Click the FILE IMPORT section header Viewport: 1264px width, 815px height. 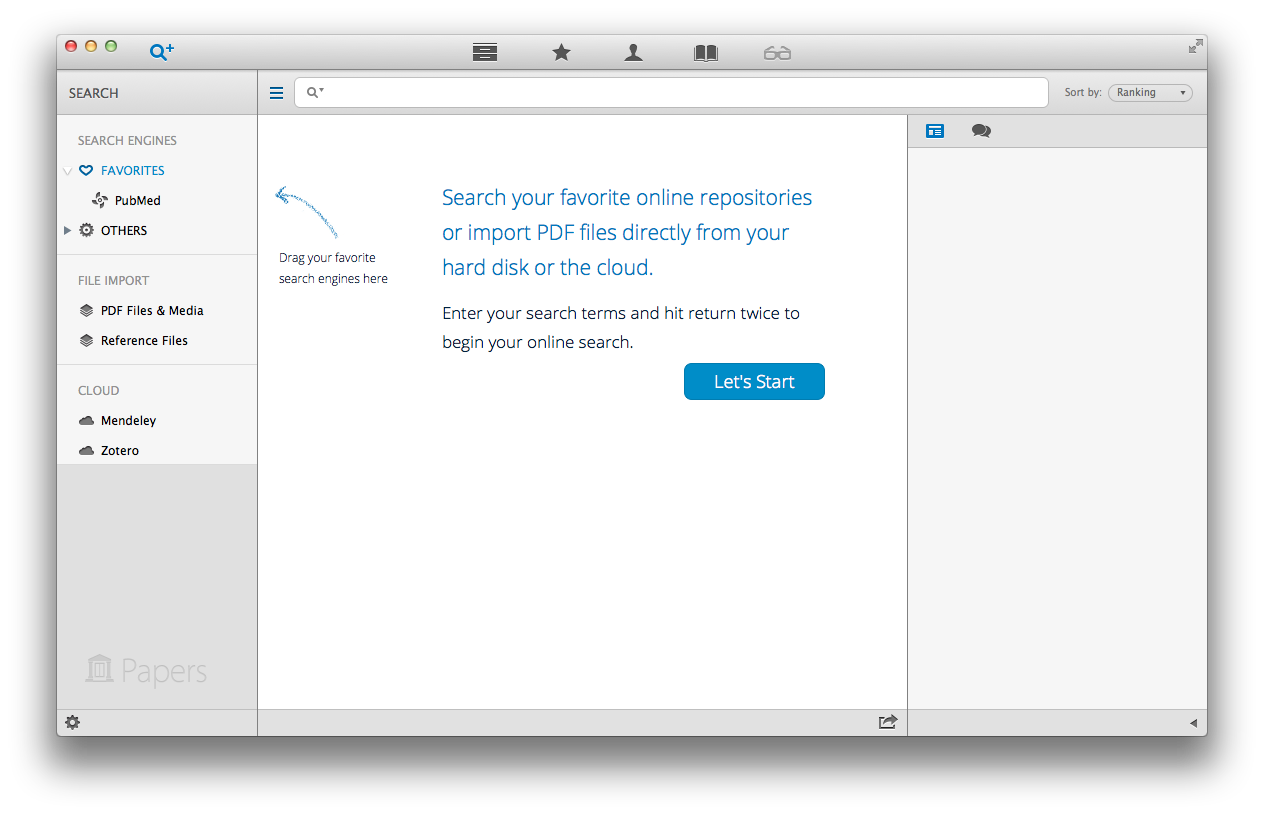pos(113,281)
